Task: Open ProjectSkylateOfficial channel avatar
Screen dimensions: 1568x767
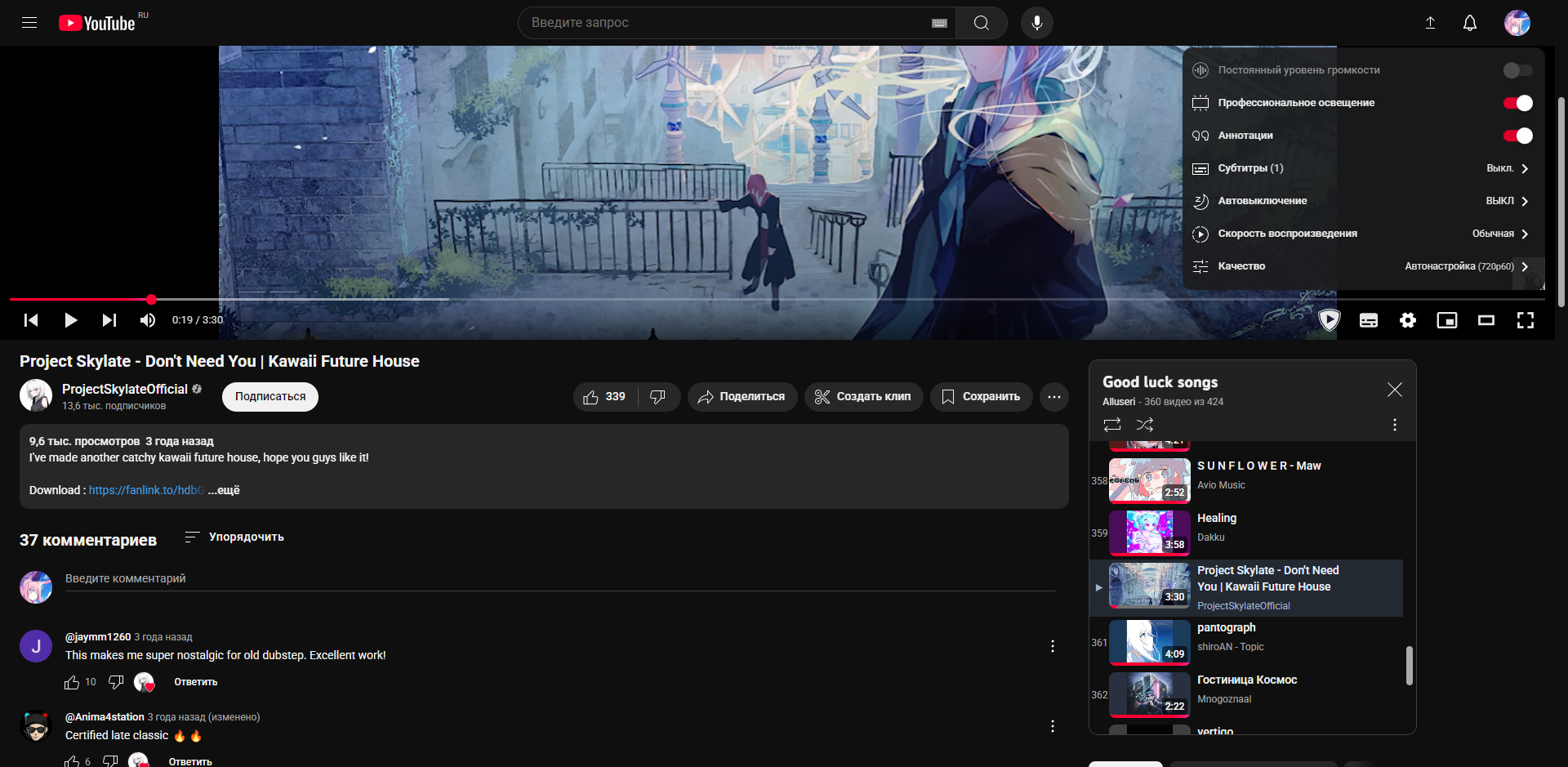Action: click(x=36, y=395)
